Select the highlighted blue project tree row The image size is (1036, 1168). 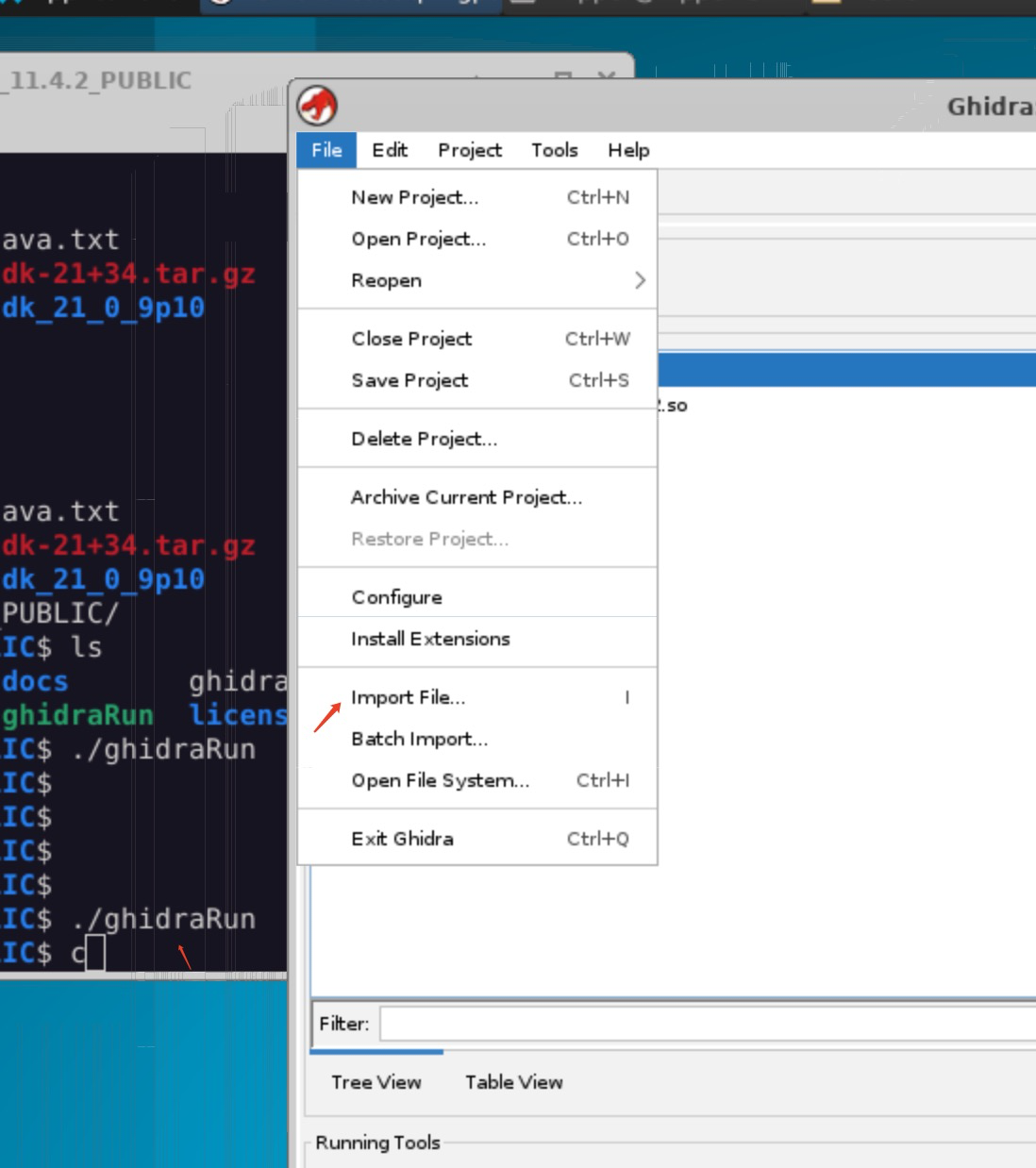[x=846, y=369]
